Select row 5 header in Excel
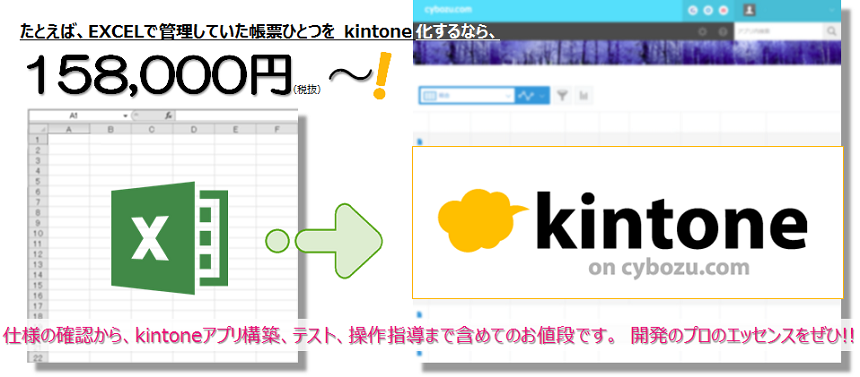860x377 pixels. 38,181
